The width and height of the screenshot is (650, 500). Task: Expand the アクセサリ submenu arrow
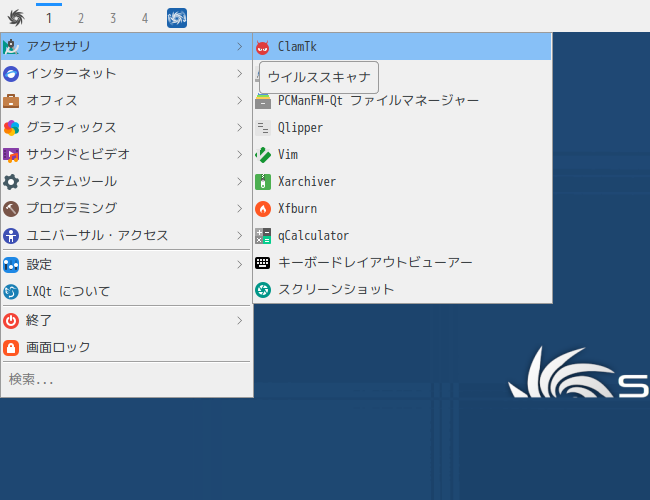[240, 46]
